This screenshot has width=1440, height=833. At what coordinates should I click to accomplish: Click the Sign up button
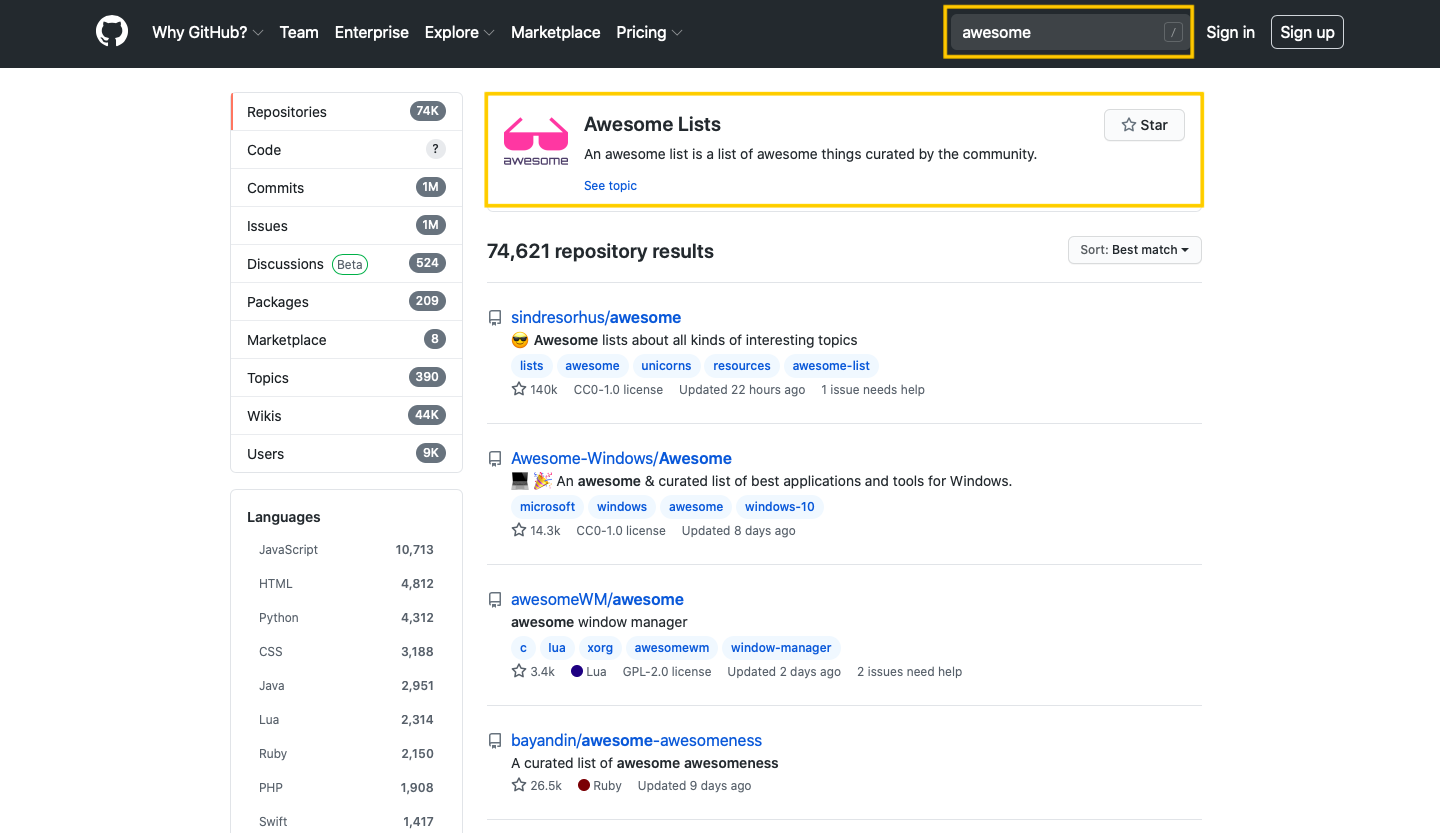click(1307, 32)
